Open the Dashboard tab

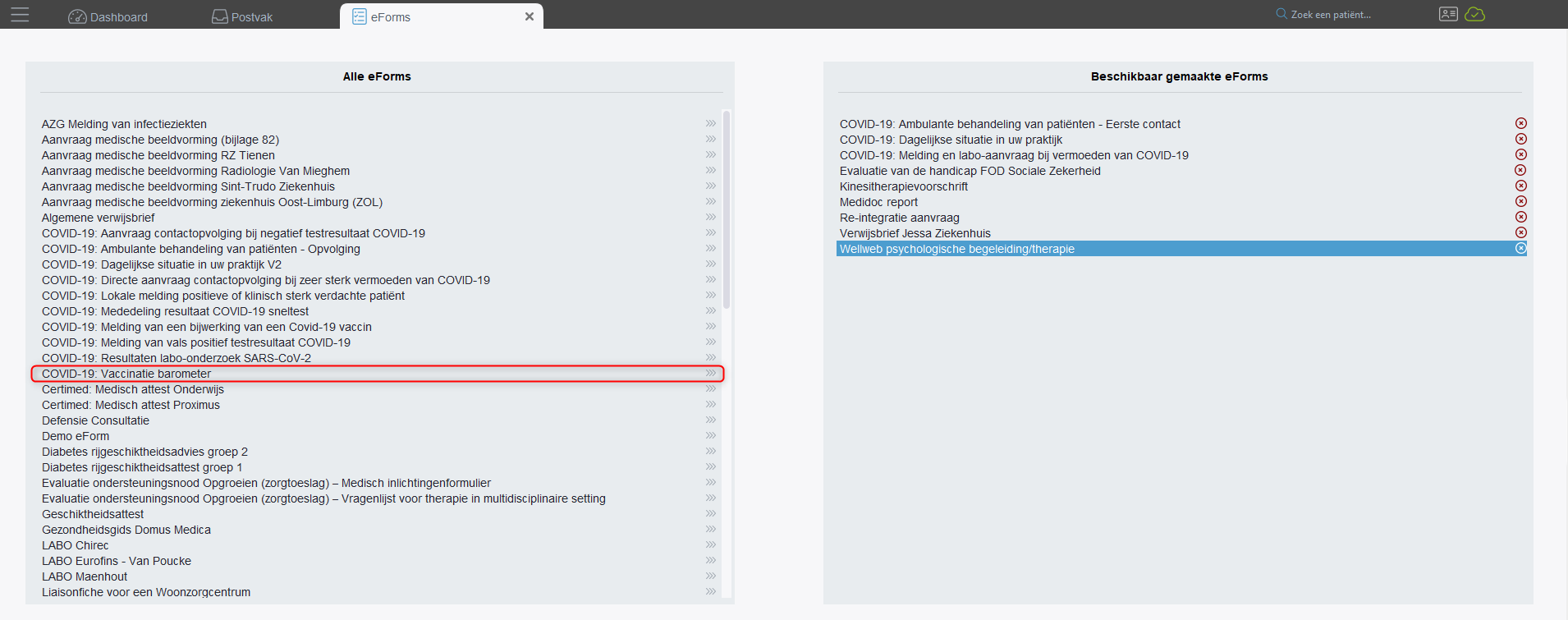tap(108, 16)
